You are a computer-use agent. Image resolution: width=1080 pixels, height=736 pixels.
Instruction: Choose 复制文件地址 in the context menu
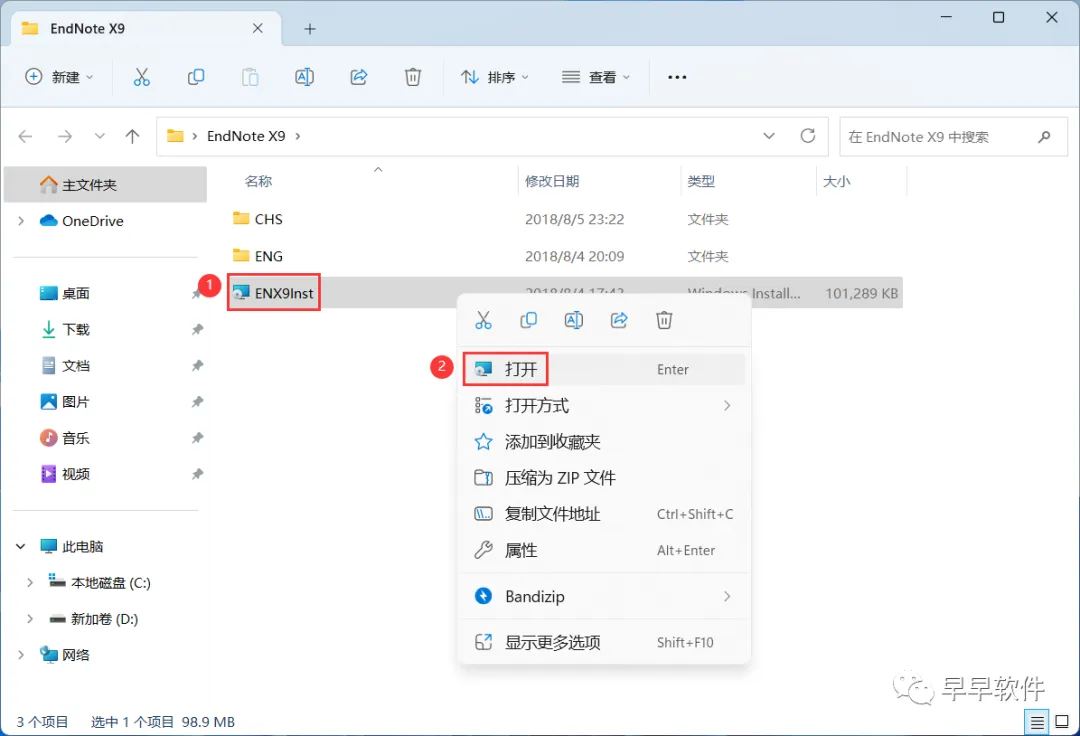coord(604,514)
